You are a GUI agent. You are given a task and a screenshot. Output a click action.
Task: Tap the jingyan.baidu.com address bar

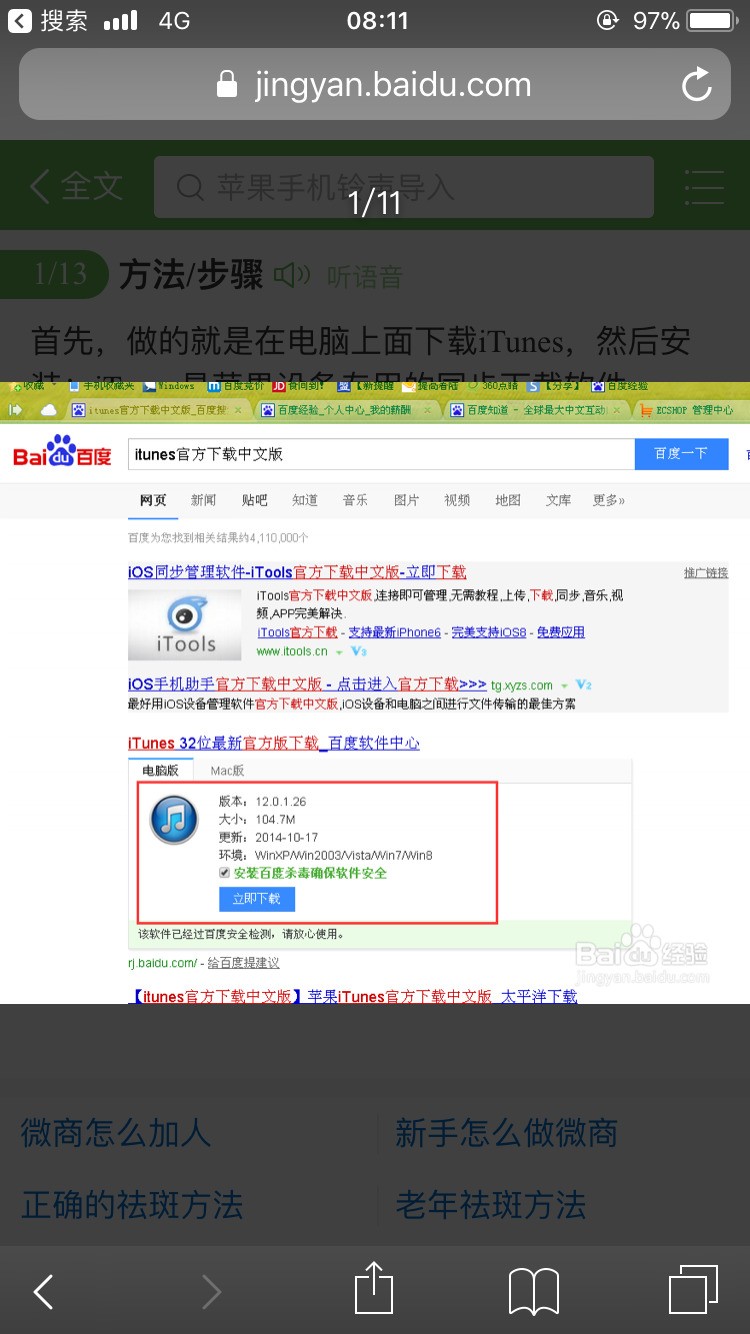point(375,84)
